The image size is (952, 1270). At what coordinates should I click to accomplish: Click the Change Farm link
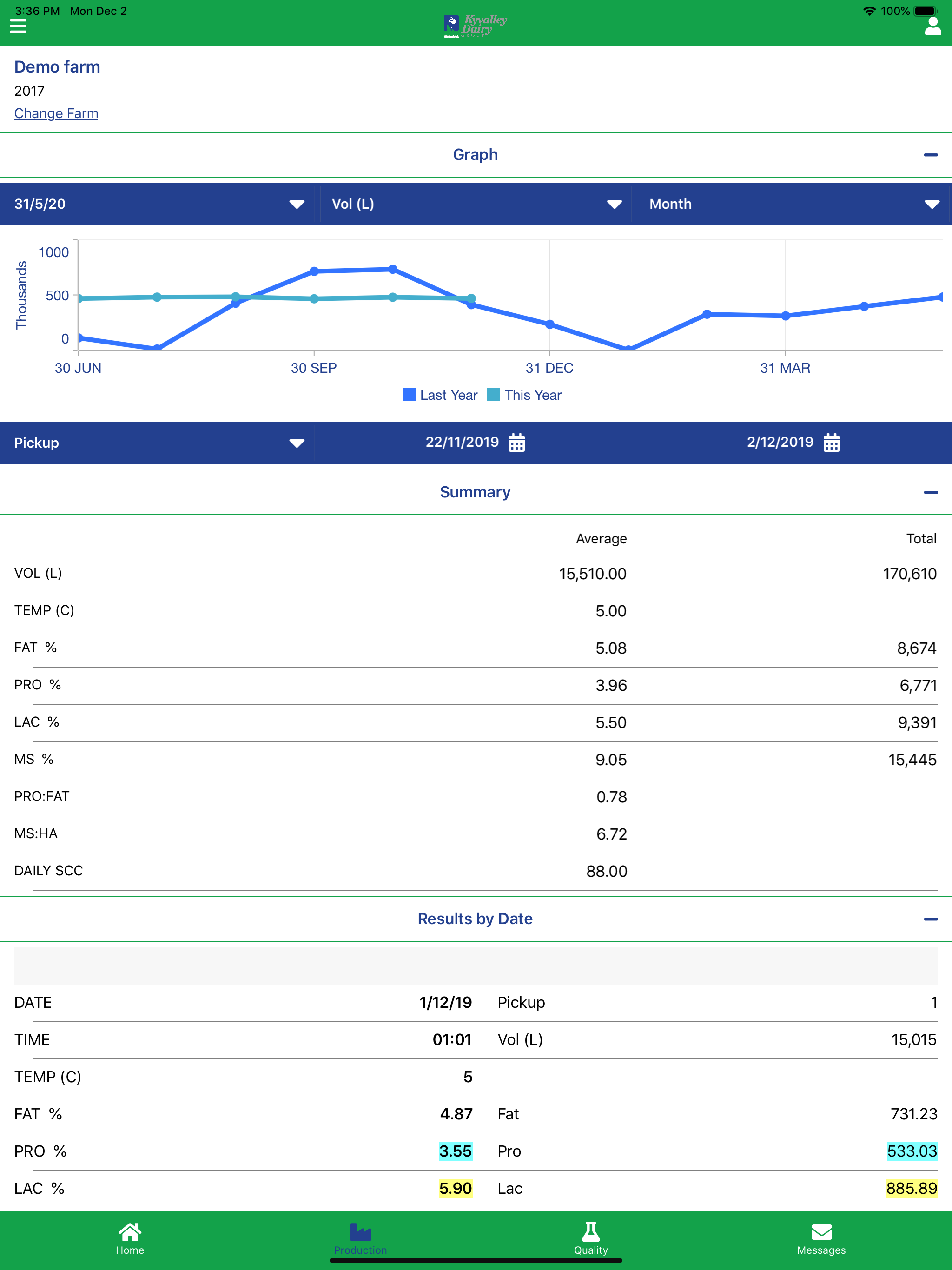click(56, 114)
